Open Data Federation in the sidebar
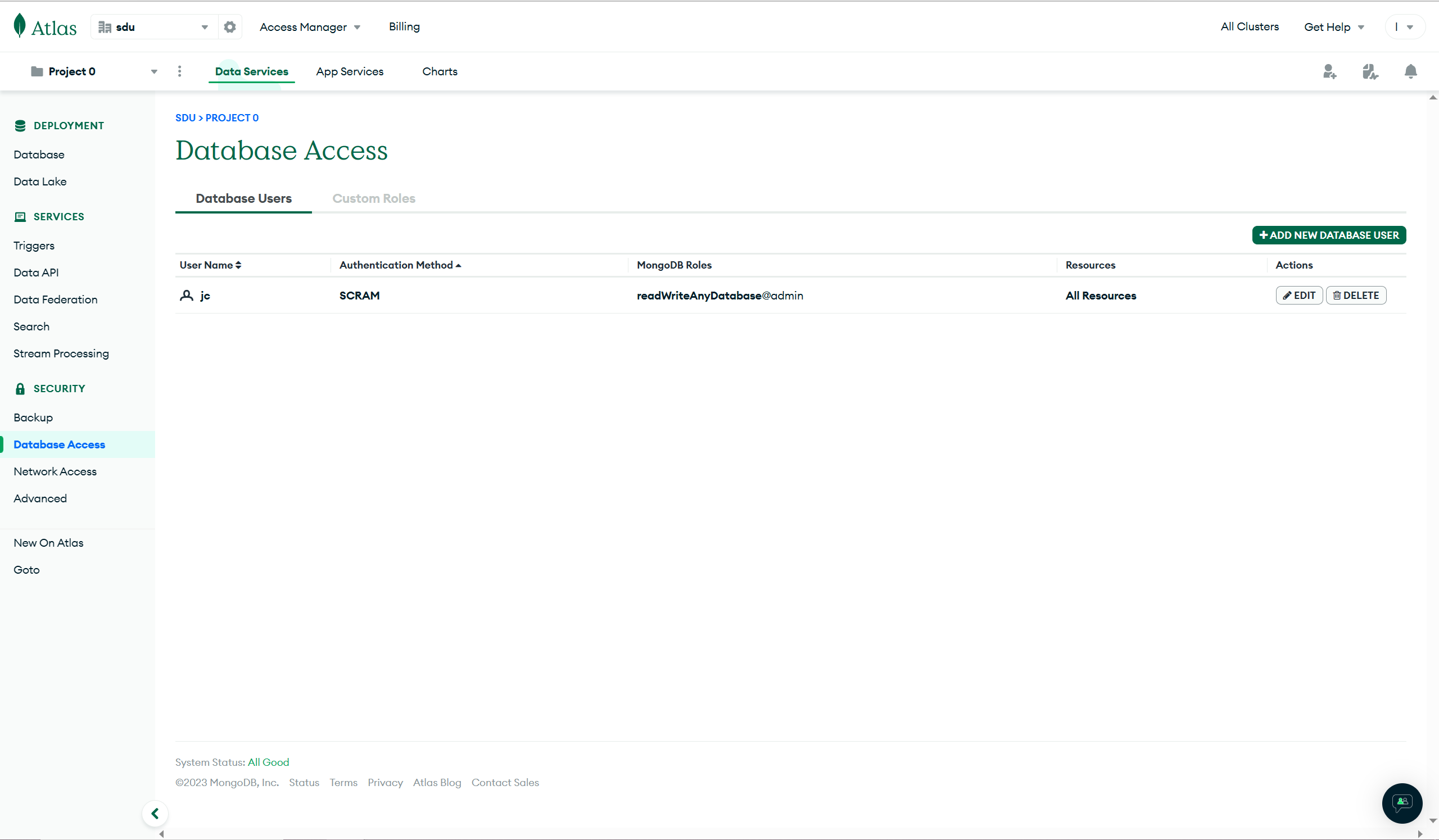The height and width of the screenshot is (840, 1439). 56,299
